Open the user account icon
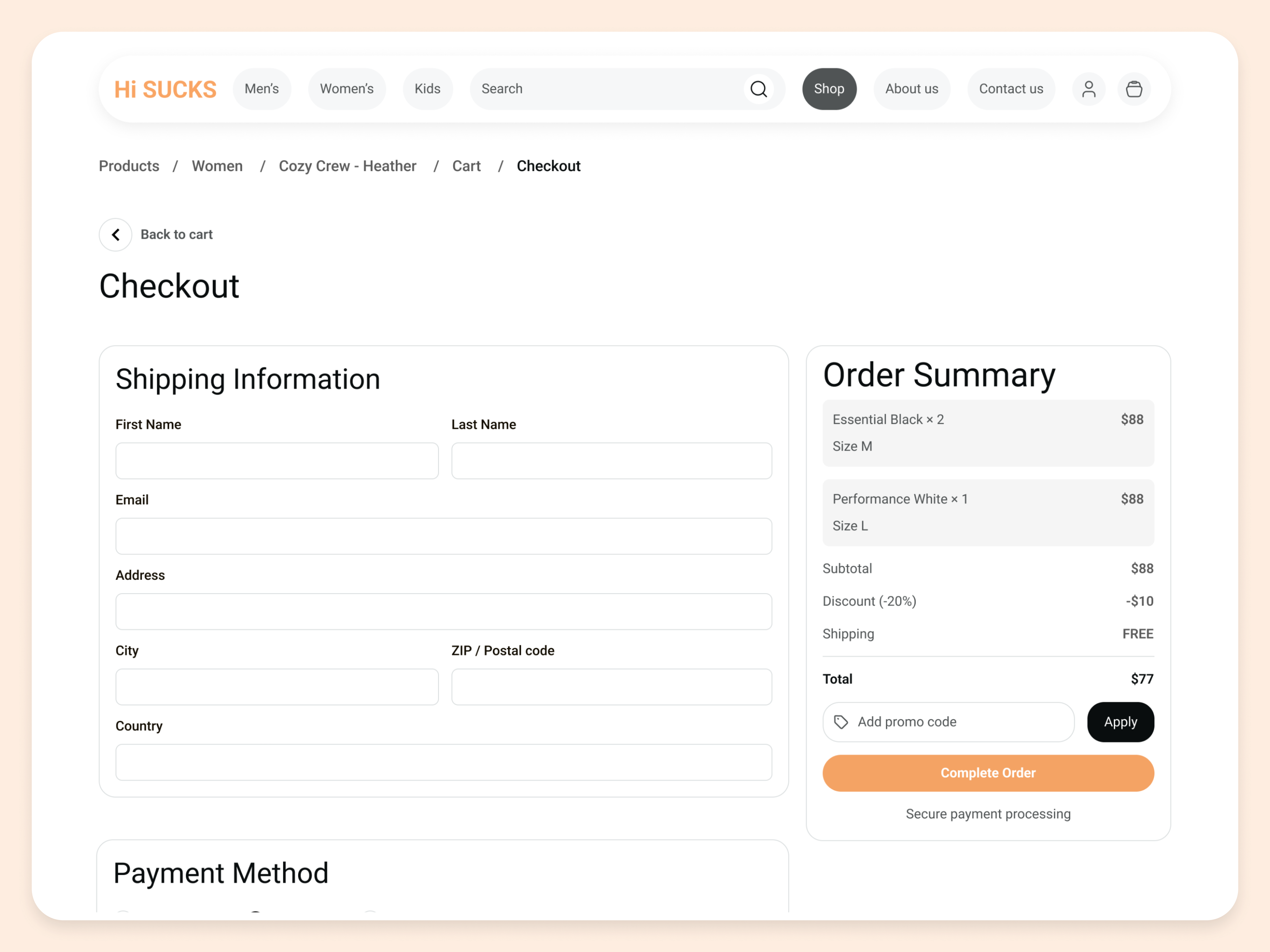Screen dimensions: 1270x952 click(1088, 89)
